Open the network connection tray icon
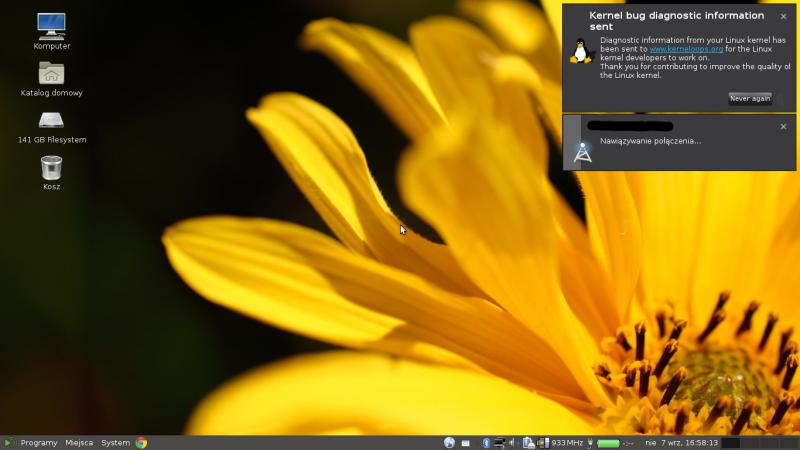 click(x=498, y=443)
